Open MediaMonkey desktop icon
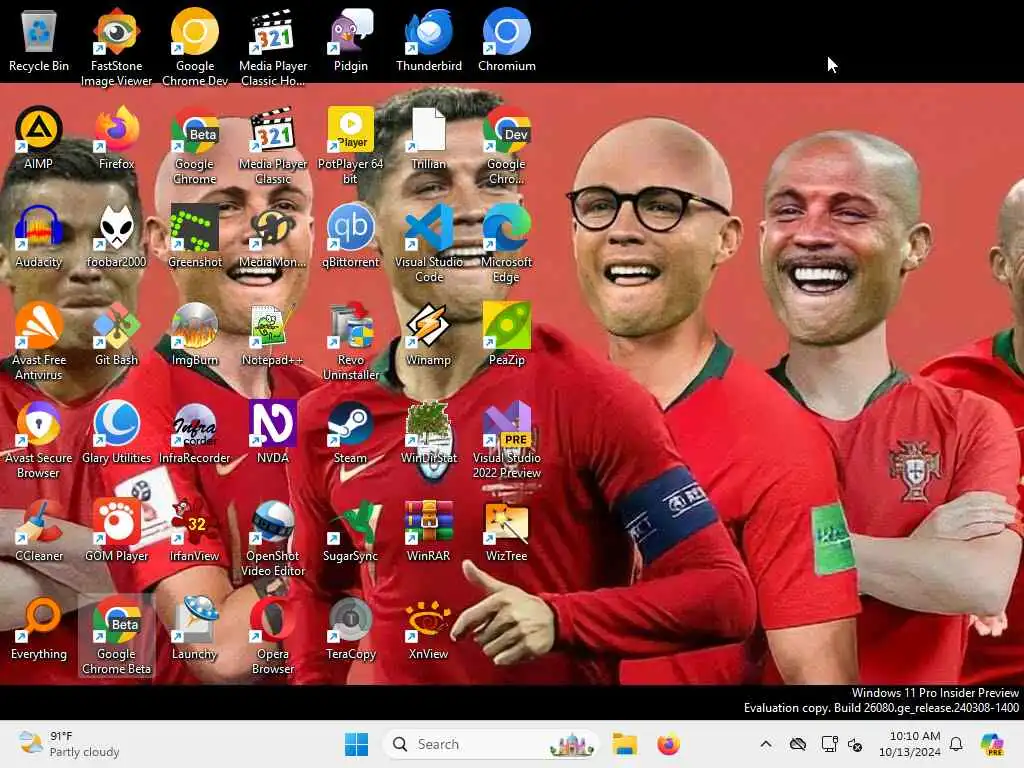1024x768 pixels. point(273,236)
